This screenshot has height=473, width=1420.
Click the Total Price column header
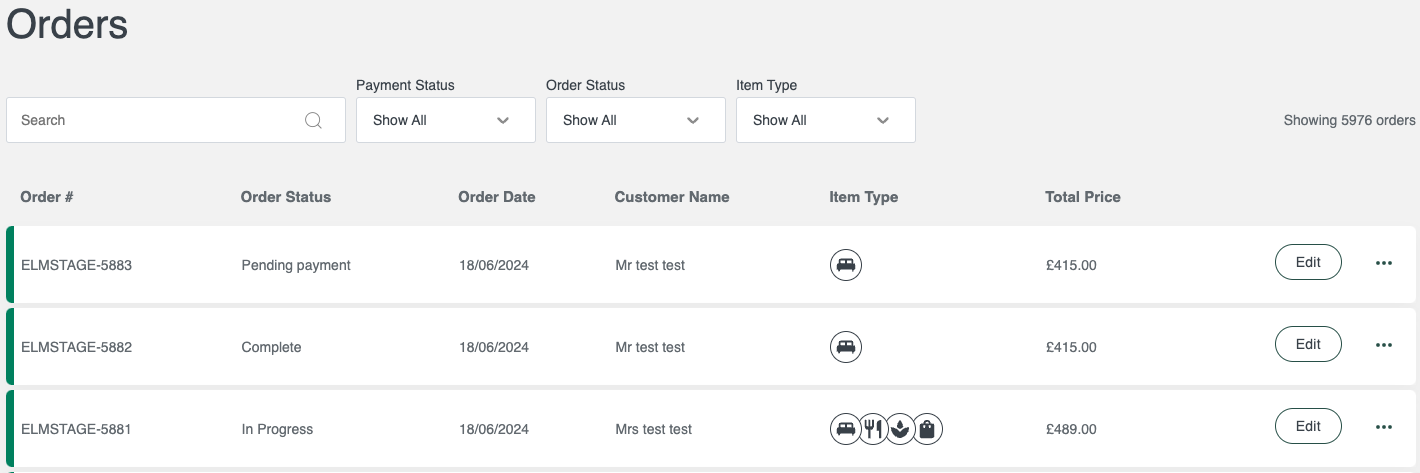pyautogui.click(x=1083, y=197)
